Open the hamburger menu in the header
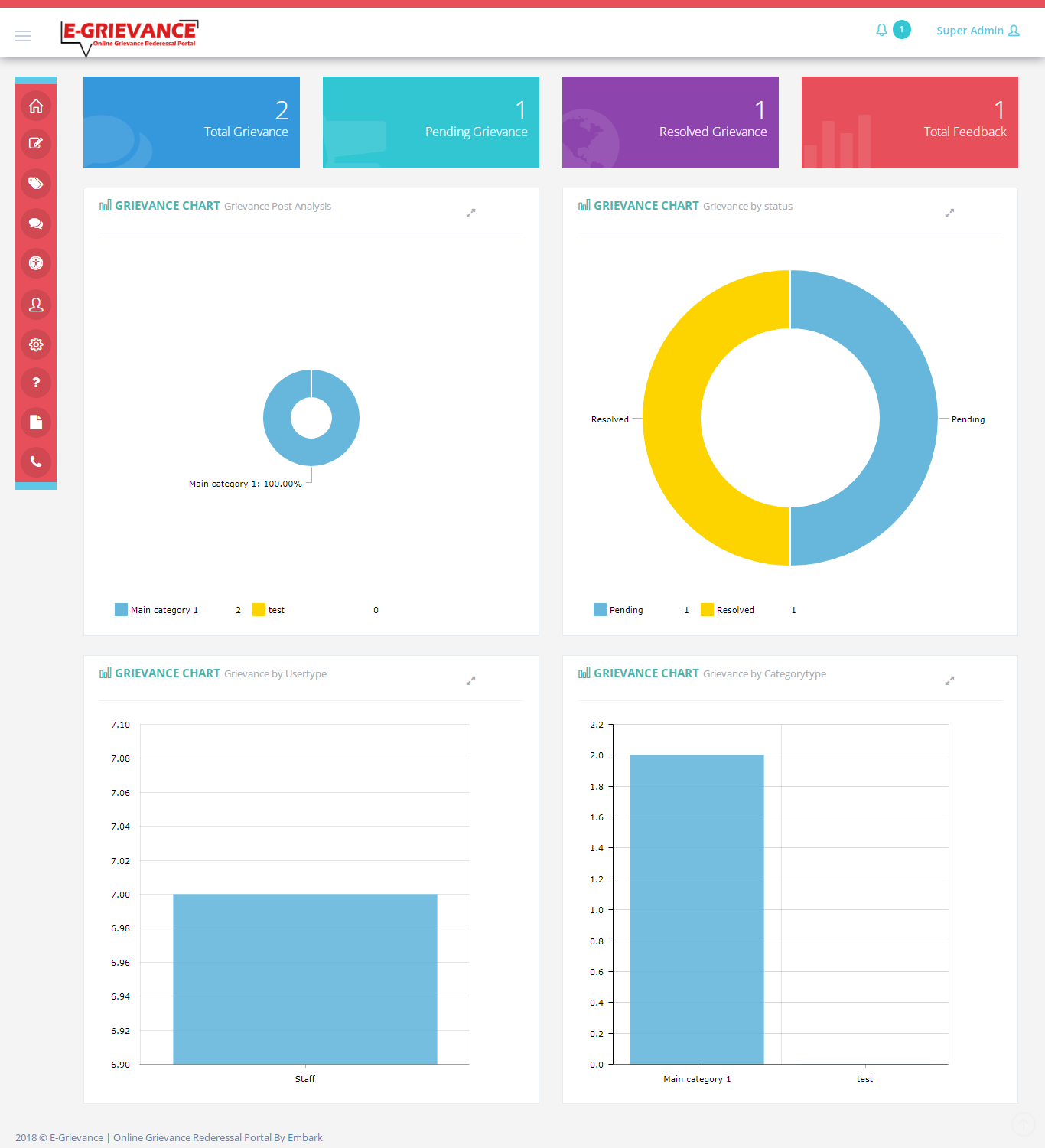The height and width of the screenshot is (1148, 1045). pos(23,36)
